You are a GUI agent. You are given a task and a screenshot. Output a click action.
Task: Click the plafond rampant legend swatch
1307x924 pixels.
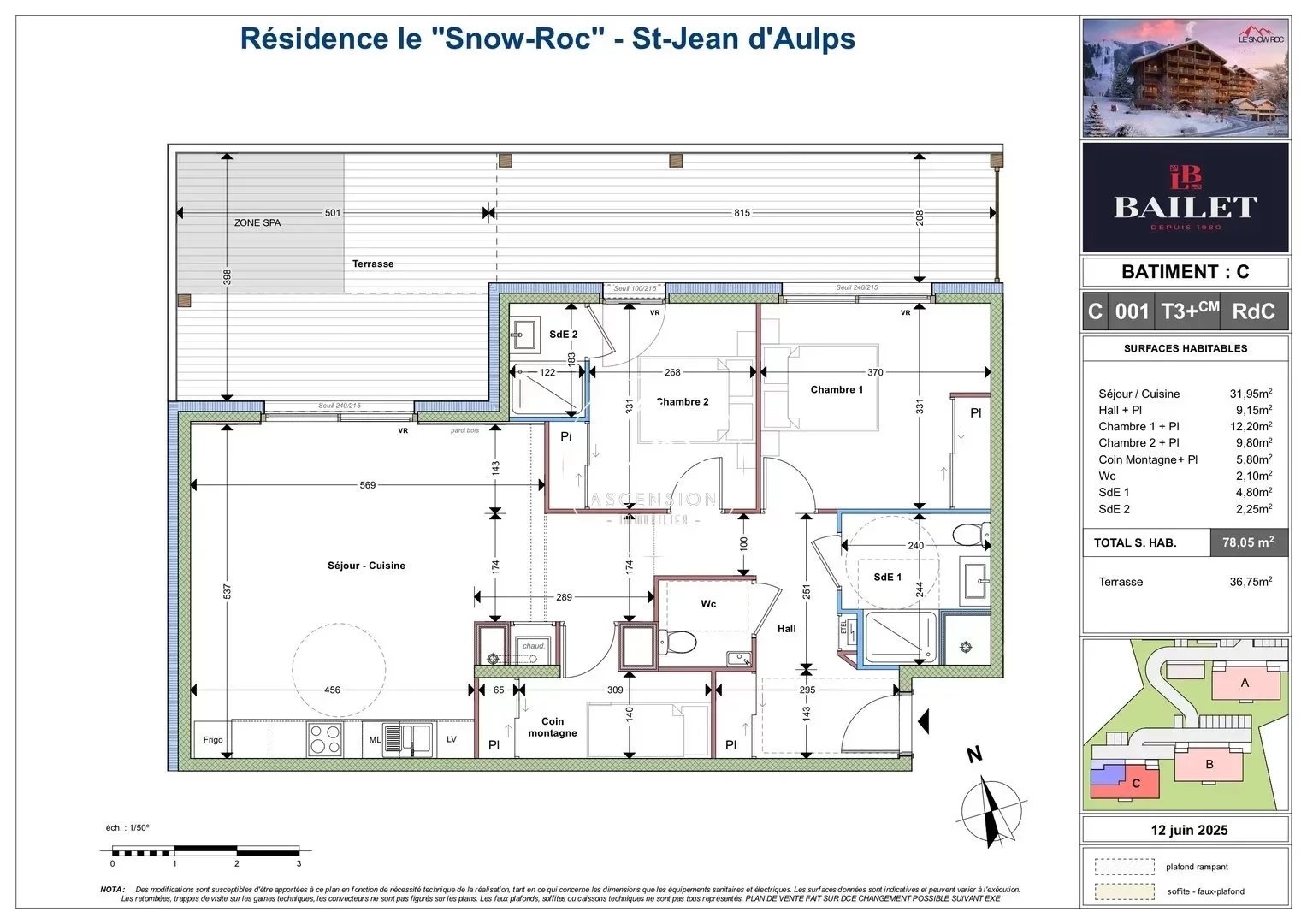point(1124,867)
